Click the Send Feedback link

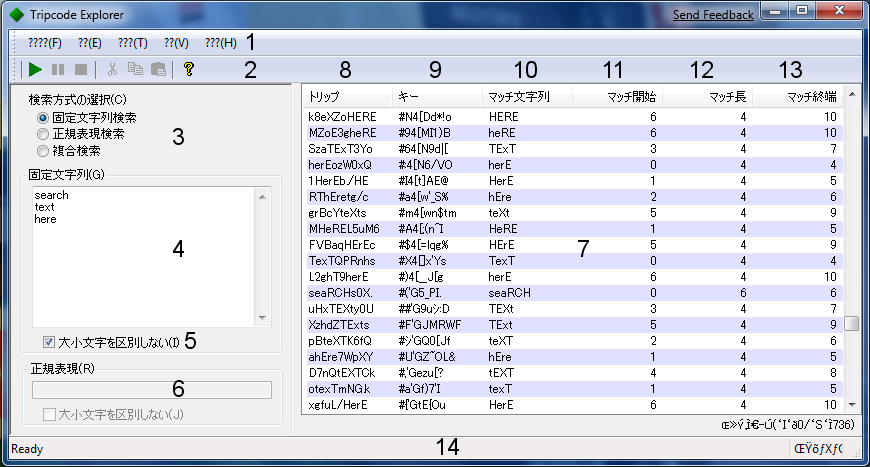tap(713, 15)
